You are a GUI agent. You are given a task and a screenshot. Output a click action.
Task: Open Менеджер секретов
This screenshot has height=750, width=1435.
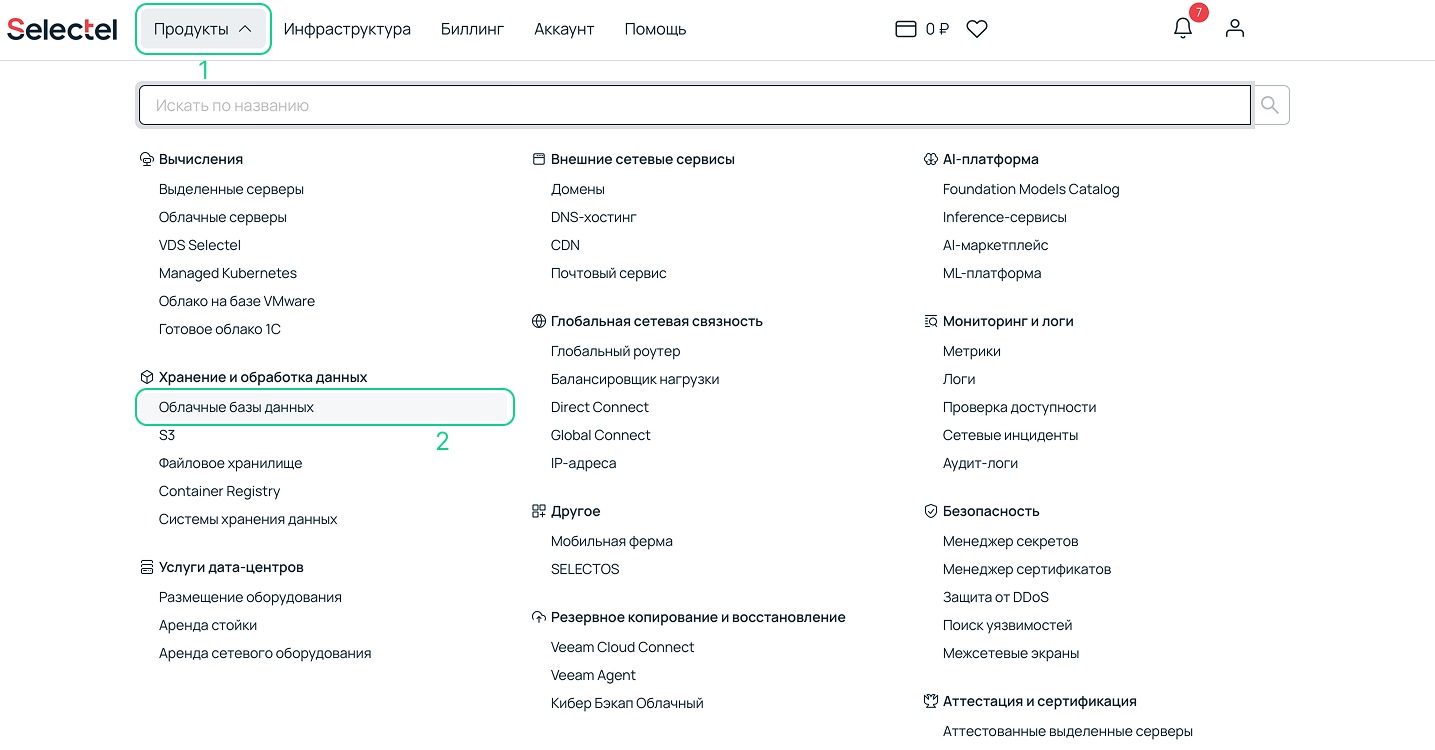click(x=1010, y=541)
